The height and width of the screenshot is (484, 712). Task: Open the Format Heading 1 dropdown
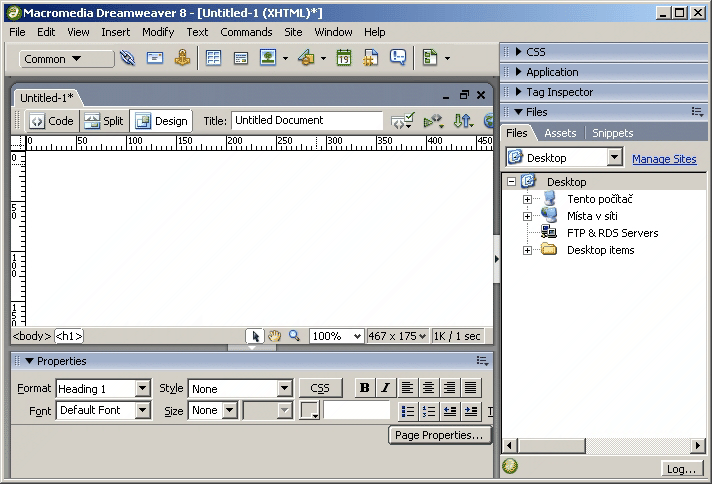click(x=143, y=389)
